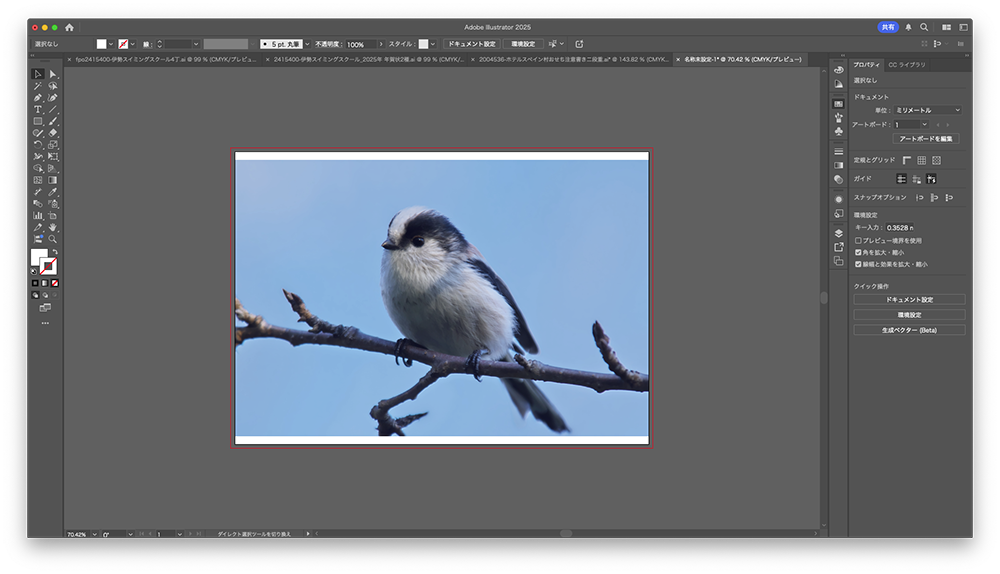Open the style swatch dropdown
The width and height of the screenshot is (1000, 574).
(433, 44)
